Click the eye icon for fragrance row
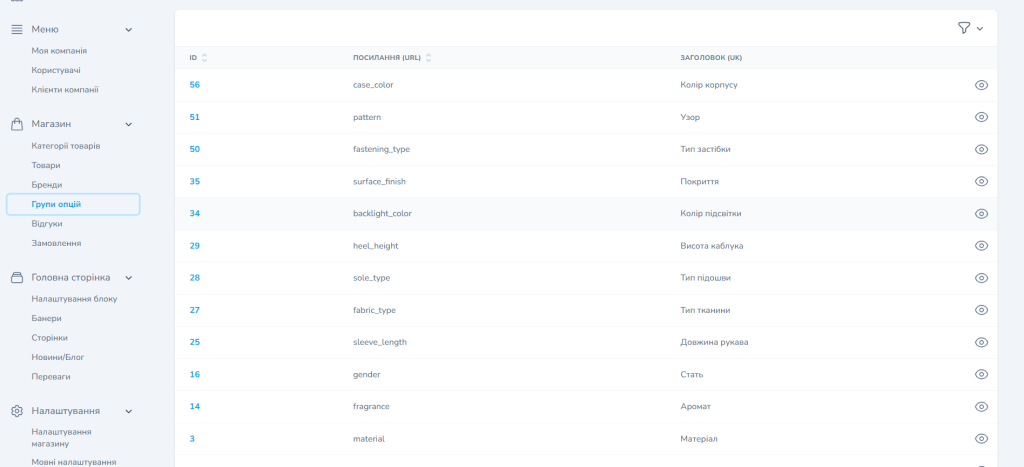This screenshot has width=1024, height=467. click(x=981, y=406)
